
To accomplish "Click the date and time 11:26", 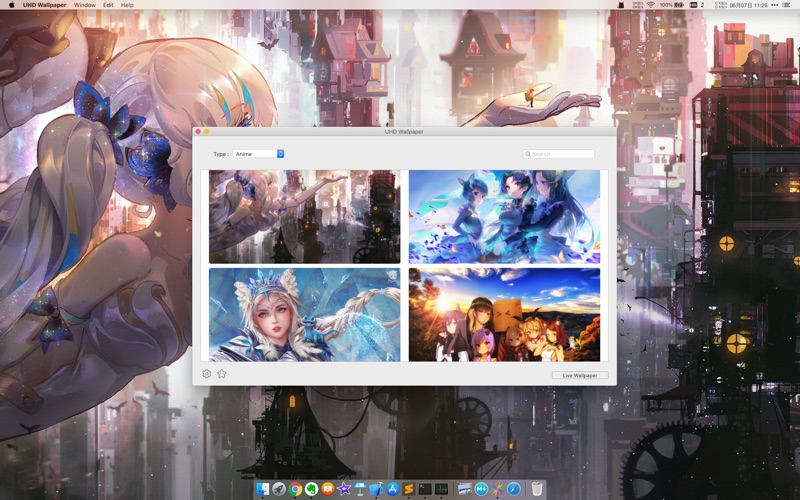I will (748, 5).
